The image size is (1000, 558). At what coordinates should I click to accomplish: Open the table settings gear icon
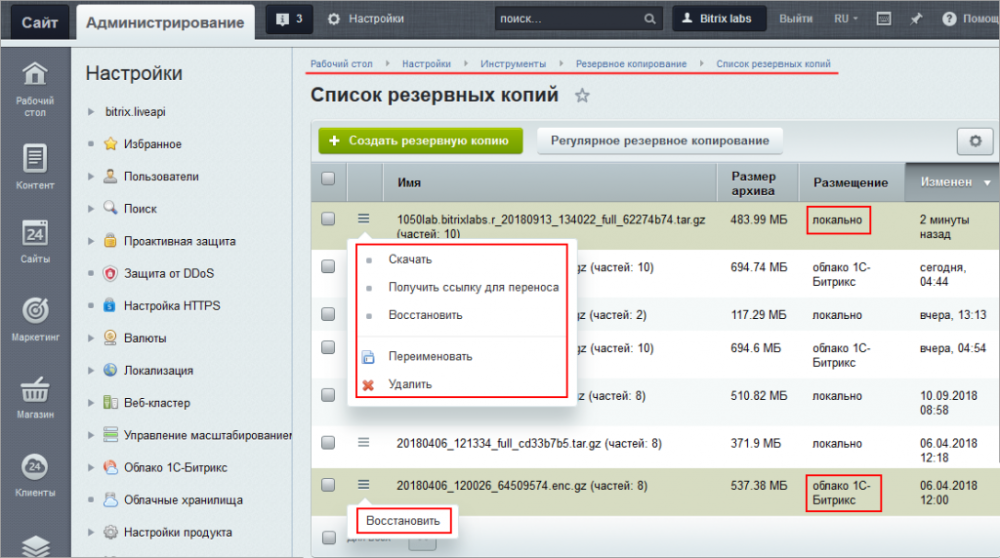tap(975, 142)
